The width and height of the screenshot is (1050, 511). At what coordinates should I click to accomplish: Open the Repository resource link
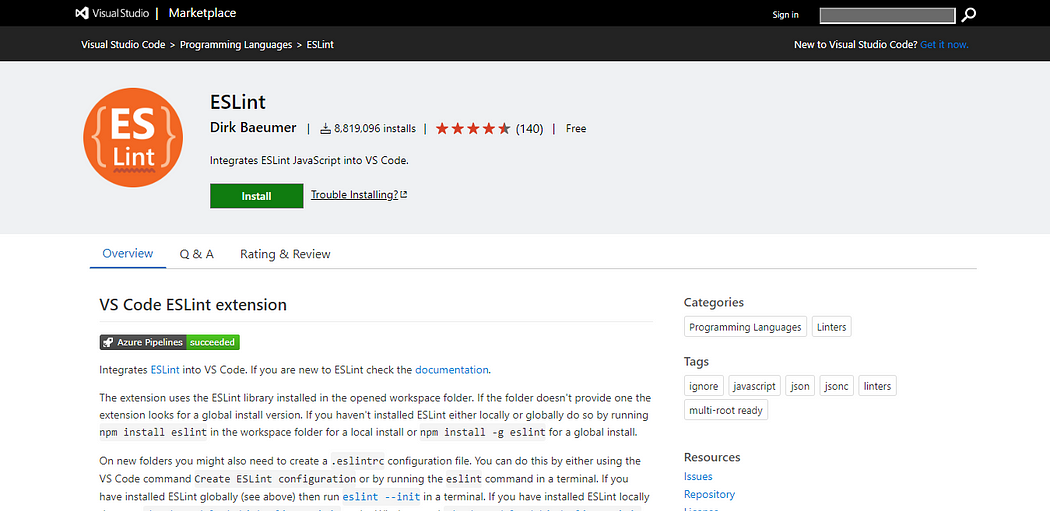pos(709,494)
